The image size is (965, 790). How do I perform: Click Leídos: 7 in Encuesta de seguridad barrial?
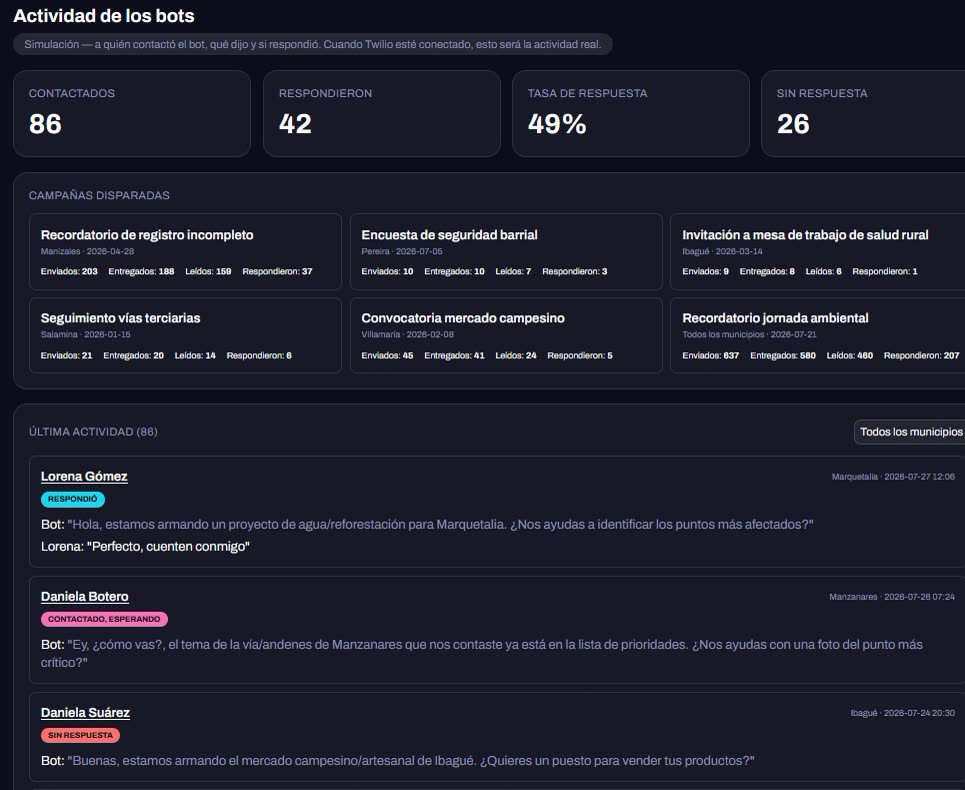pos(513,271)
